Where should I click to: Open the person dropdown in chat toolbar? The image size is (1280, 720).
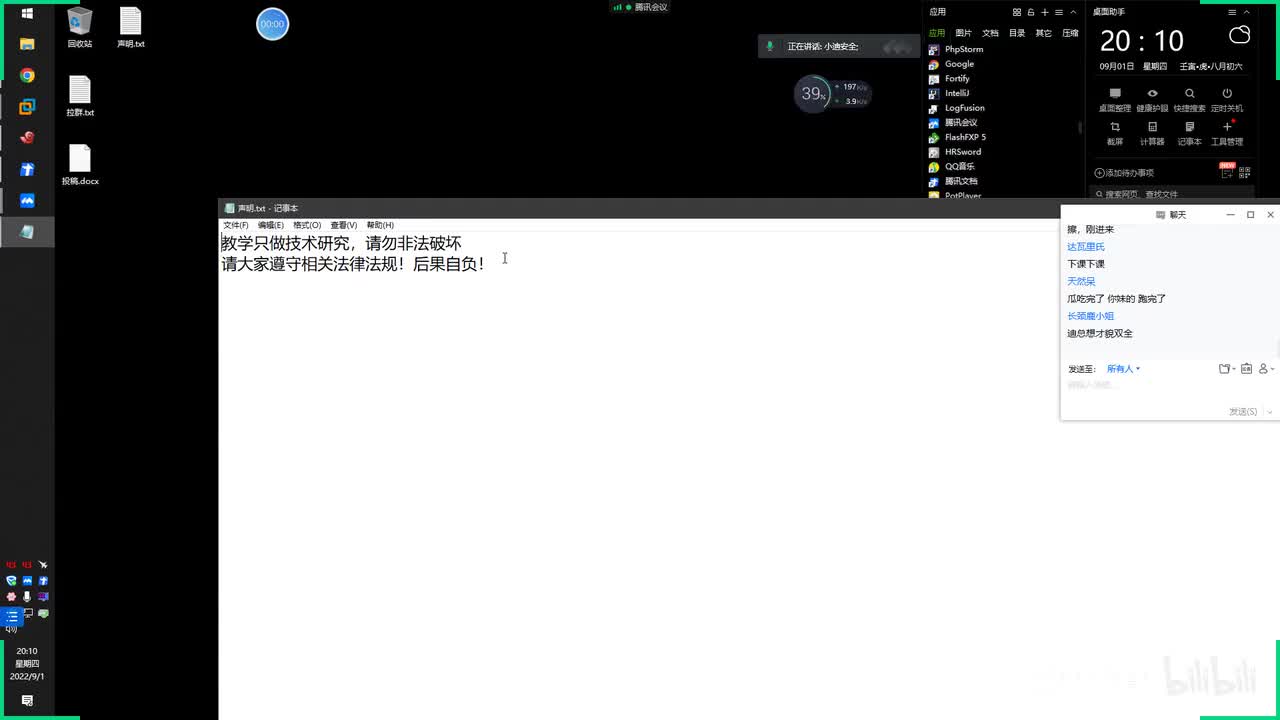point(1266,369)
